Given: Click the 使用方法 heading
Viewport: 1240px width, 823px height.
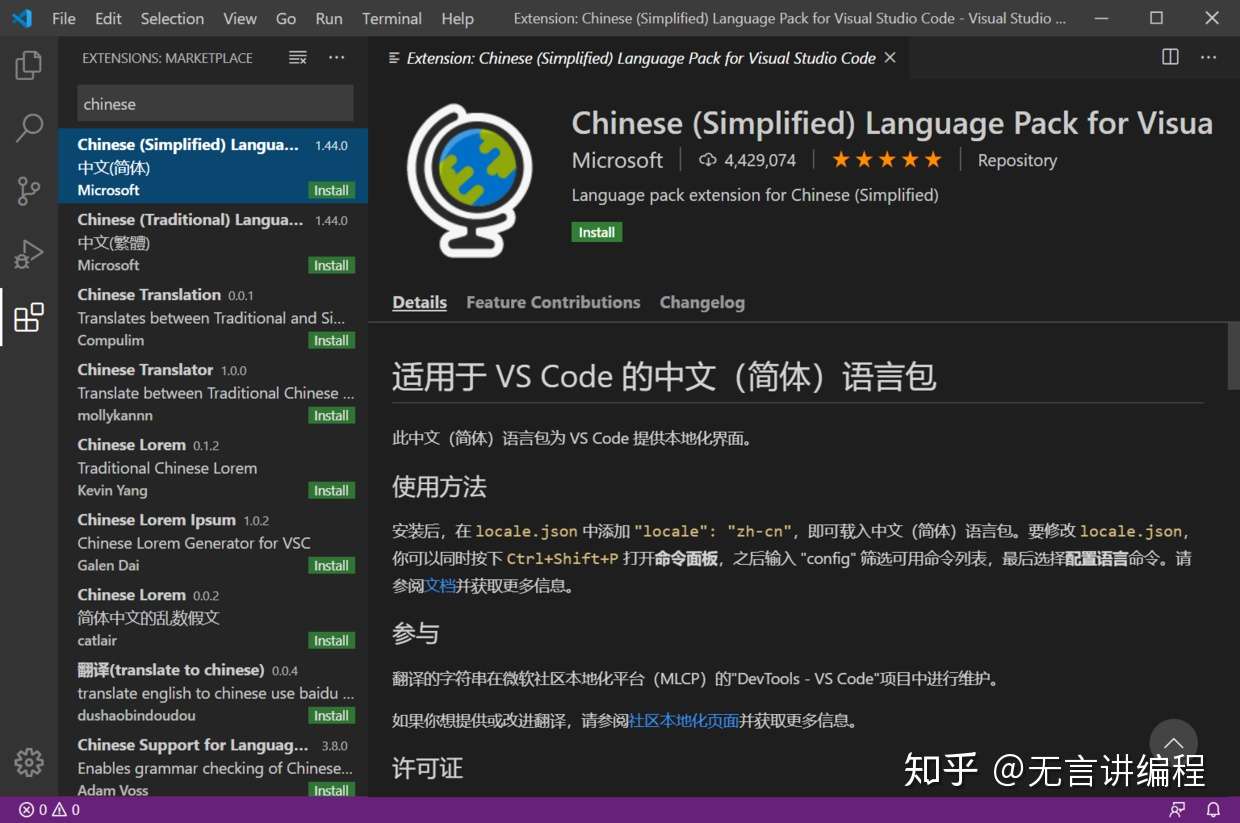Looking at the screenshot, I should point(439,487).
